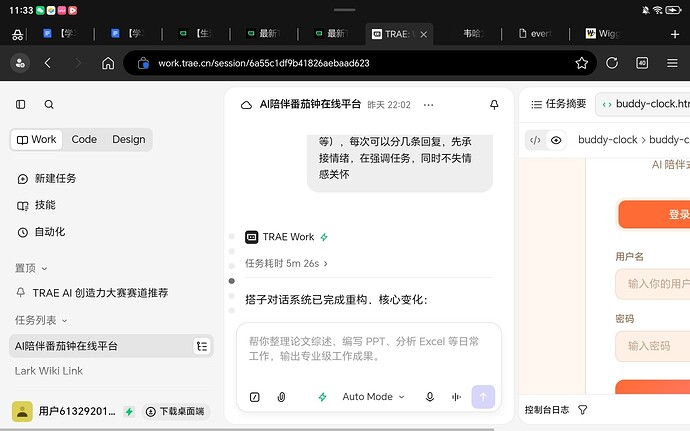
Task: Open the 控制台日志 console log
Action: 547,410
